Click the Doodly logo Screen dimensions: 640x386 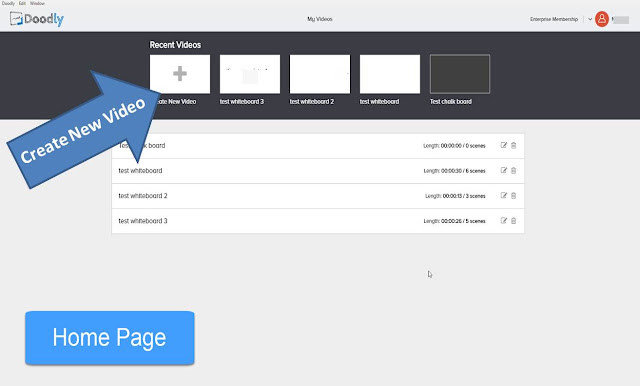(x=37, y=19)
